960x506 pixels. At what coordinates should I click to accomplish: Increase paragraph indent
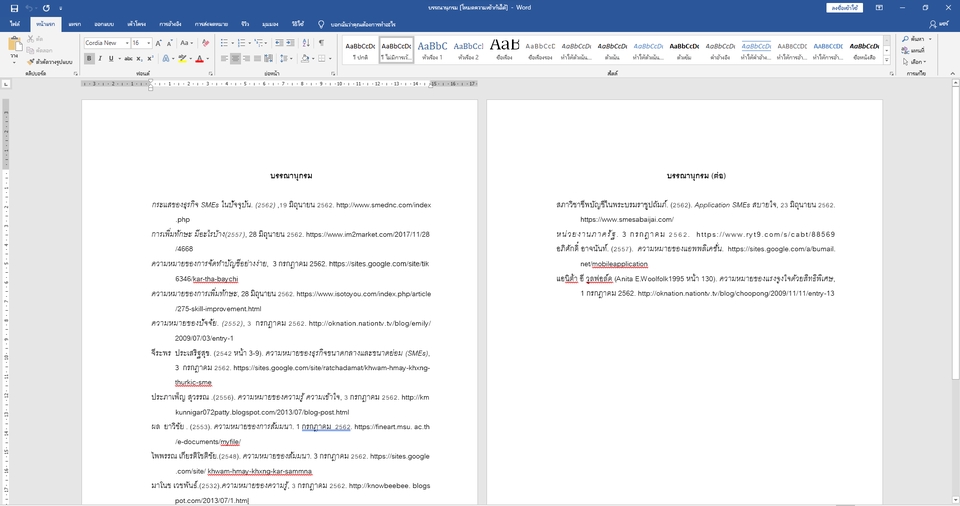pyautogui.click(x=290, y=43)
